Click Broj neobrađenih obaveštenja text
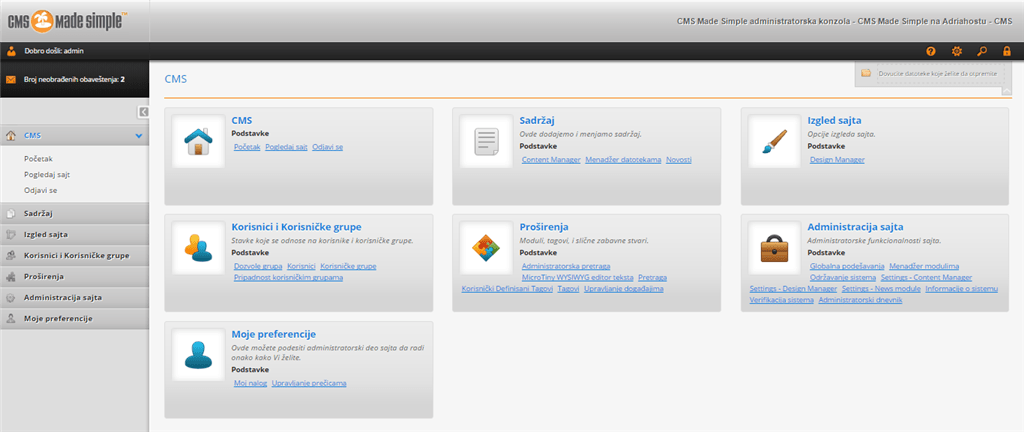 (x=74, y=79)
